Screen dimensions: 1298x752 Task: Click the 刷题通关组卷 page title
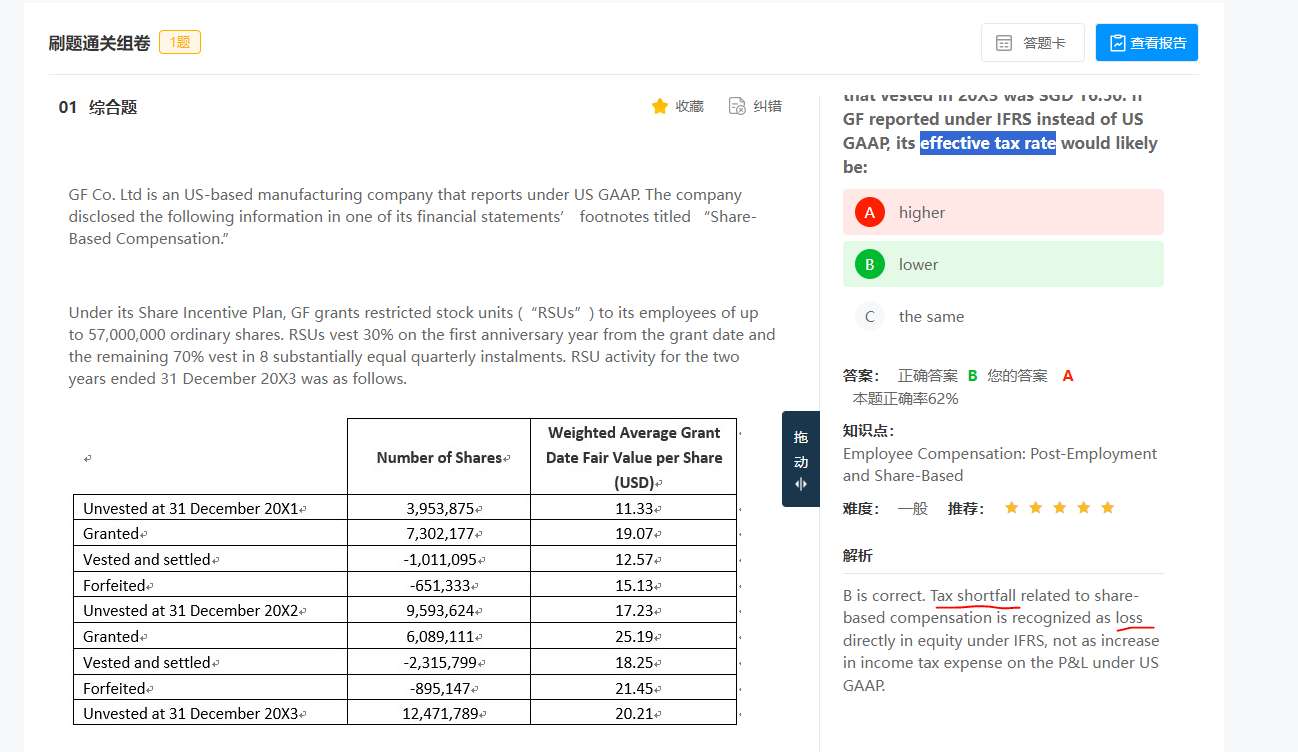click(99, 43)
